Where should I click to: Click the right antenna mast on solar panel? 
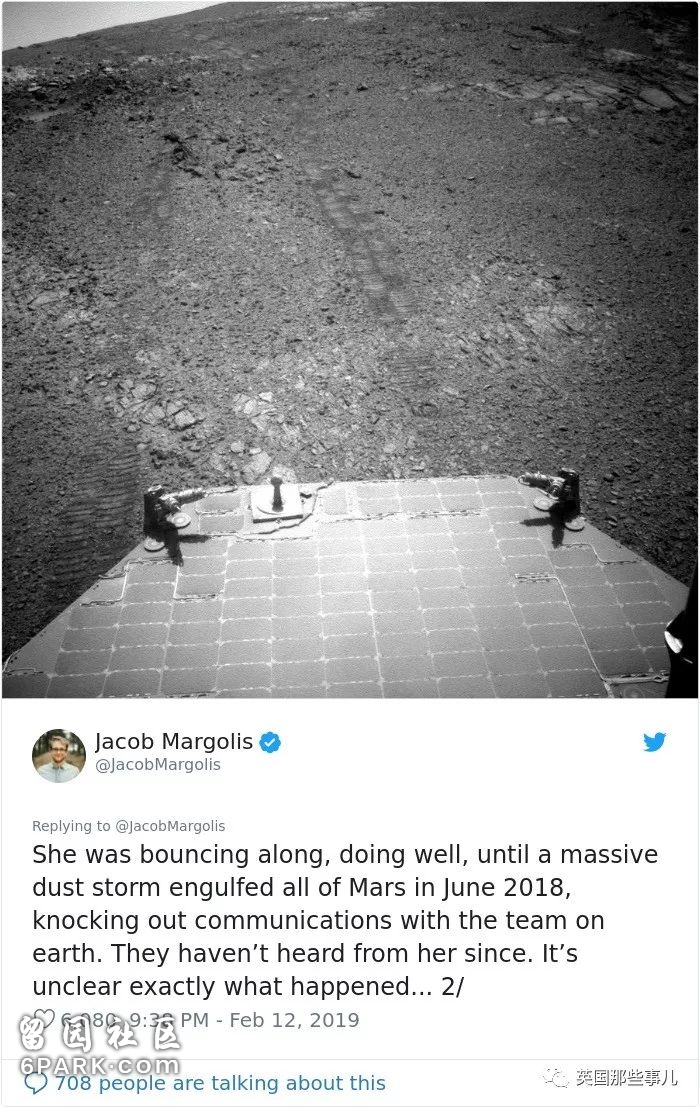click(x=557, y=500)
